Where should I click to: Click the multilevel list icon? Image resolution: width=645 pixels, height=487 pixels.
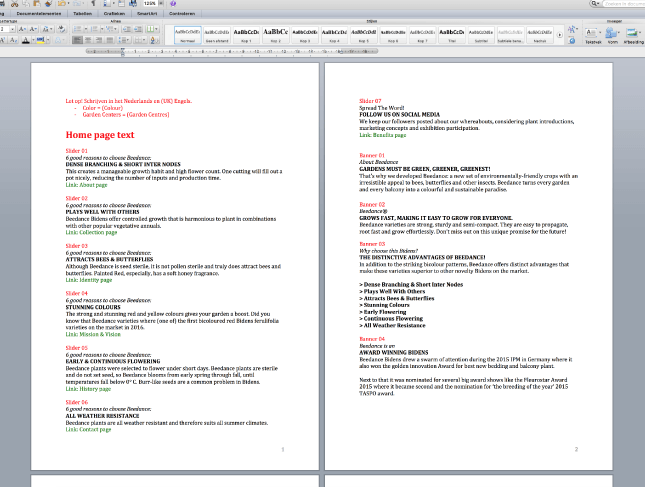(109, 29)
